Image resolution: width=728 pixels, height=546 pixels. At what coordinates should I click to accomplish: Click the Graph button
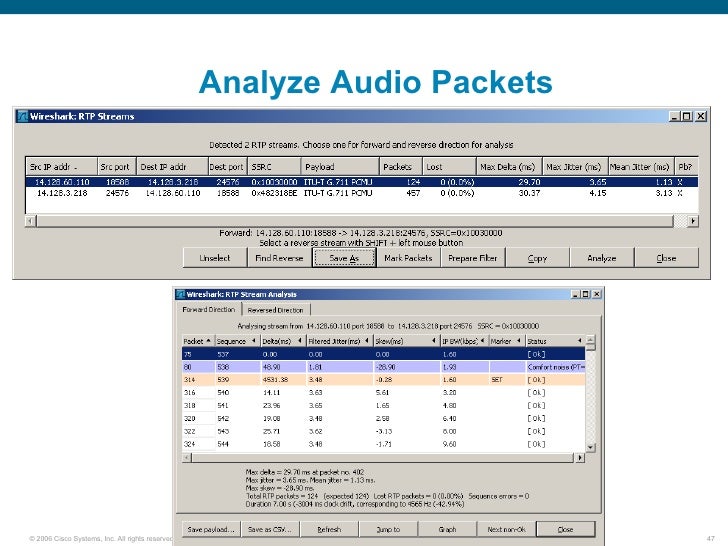(447, 529)
